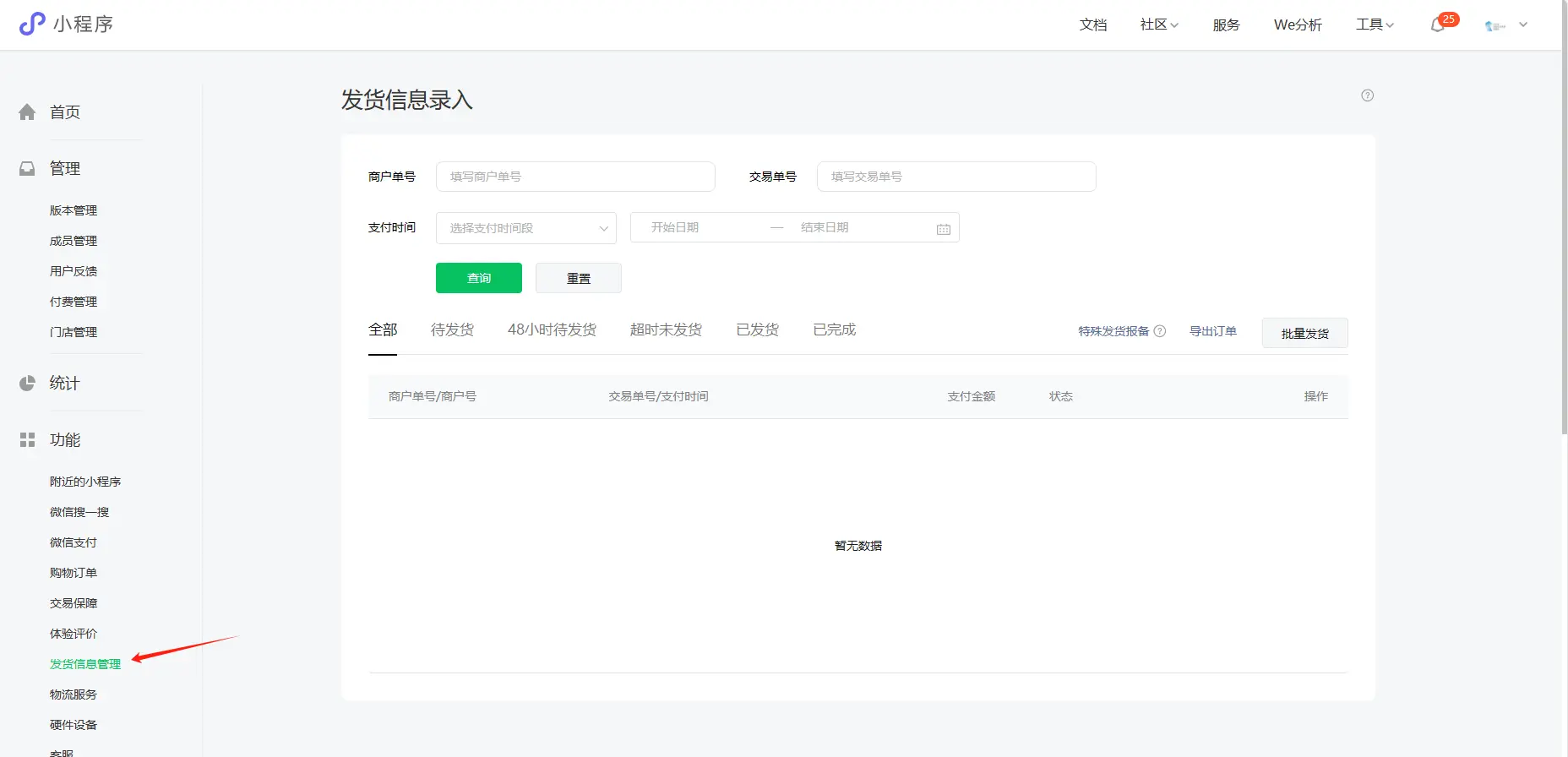
Task: Open the 选择支付时间段 dropdown
Action: pyautogui.click(x=526, y=228)
